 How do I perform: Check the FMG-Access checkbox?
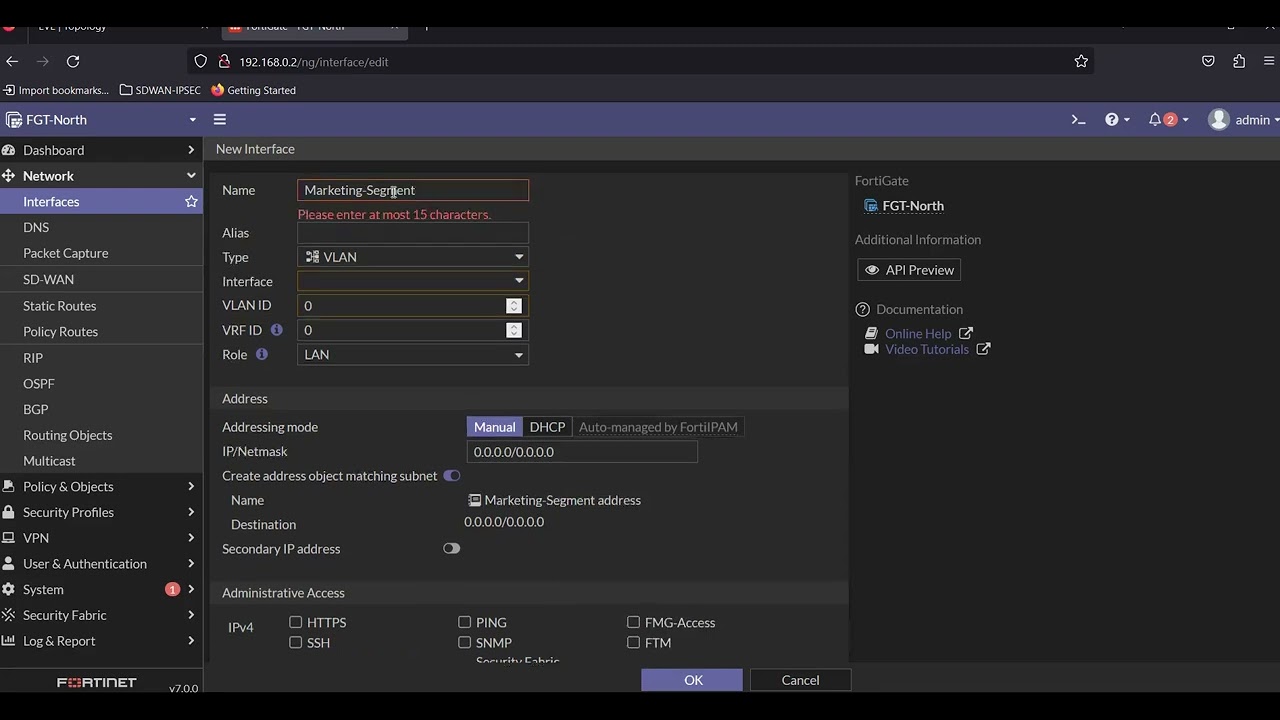pyautogui.click(x=634, y=622)
